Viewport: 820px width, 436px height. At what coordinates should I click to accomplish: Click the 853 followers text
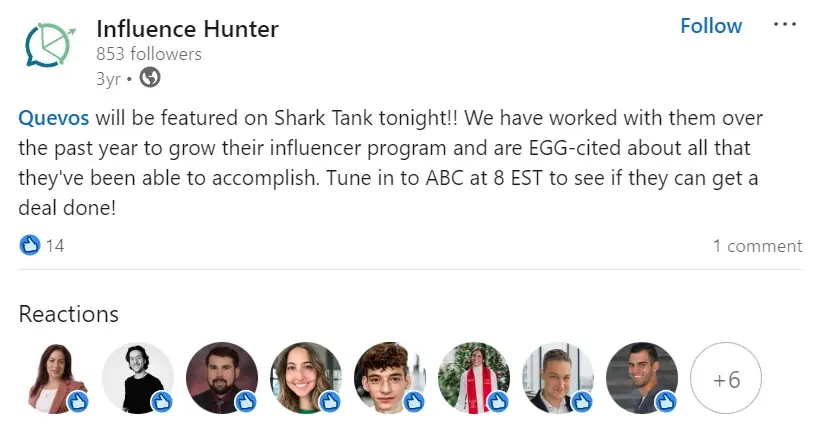[x=149, y=54]
